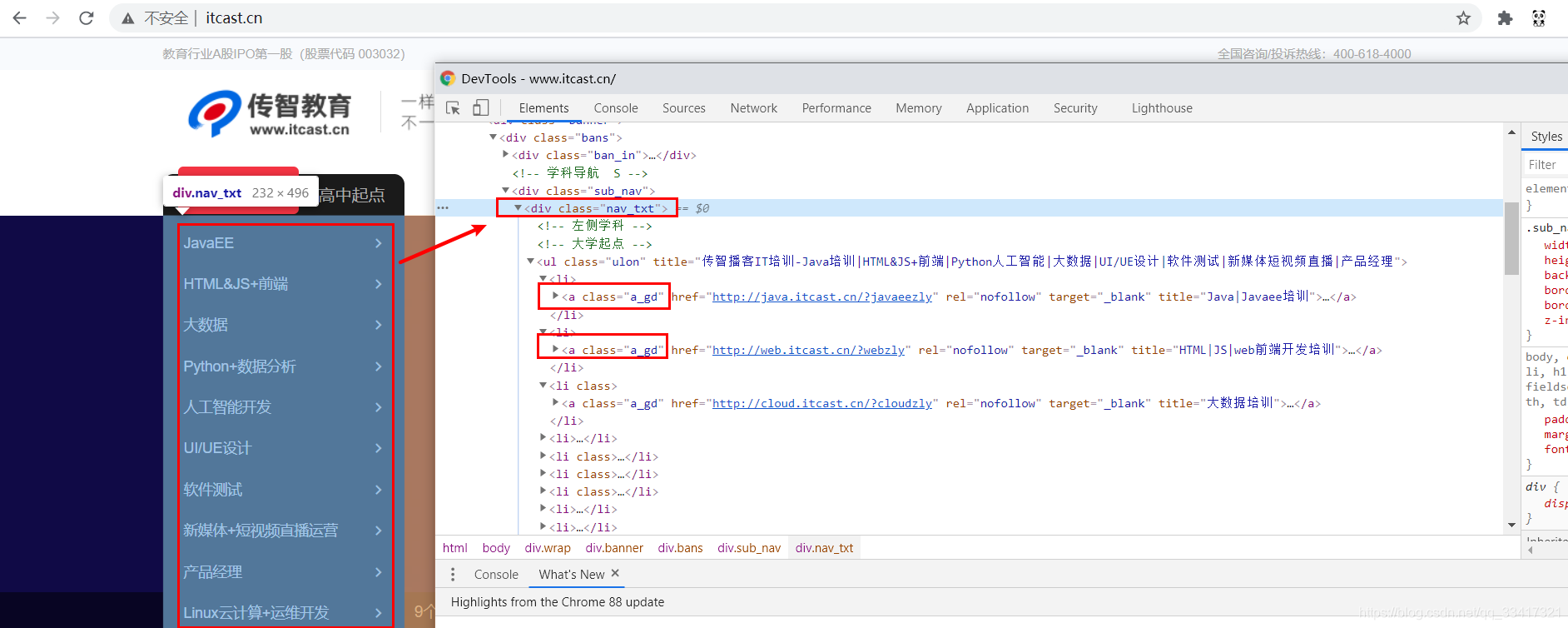The width and height of the screenshot is (1568, 628).
Task: Open the 软件测试 course category
Action: 284,490
